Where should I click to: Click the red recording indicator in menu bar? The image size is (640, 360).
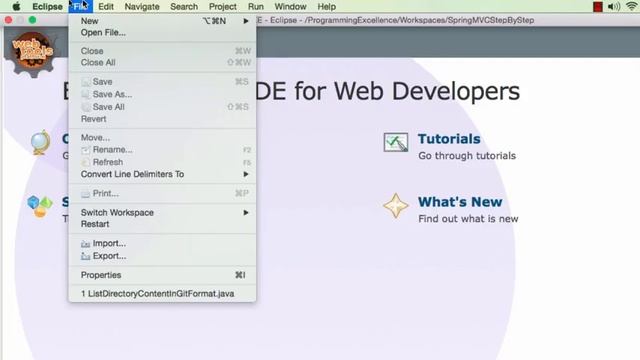coord(598,7)
